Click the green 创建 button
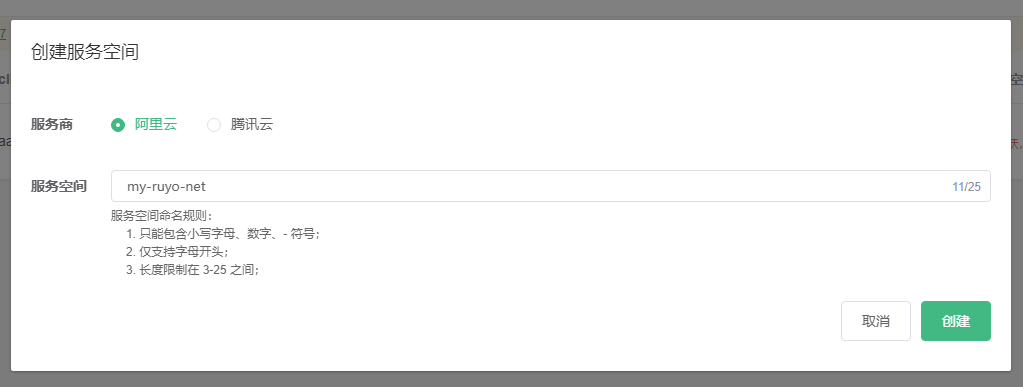 tap(956, 321)
